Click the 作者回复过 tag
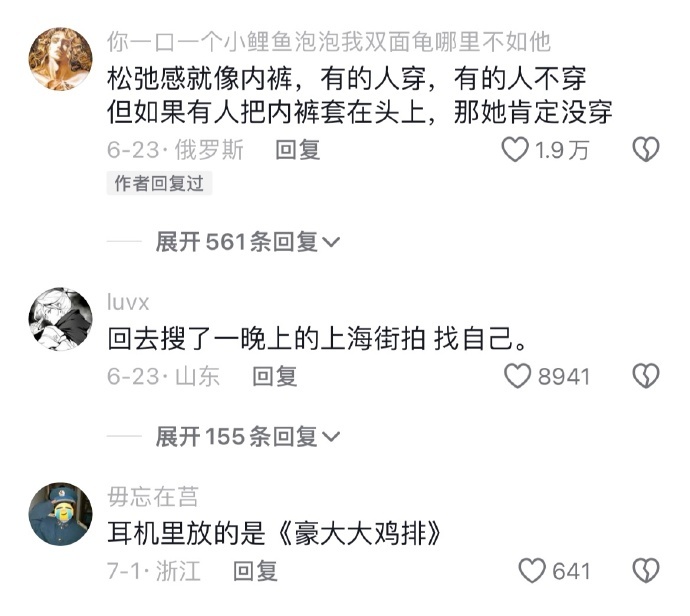 [159, 183]
